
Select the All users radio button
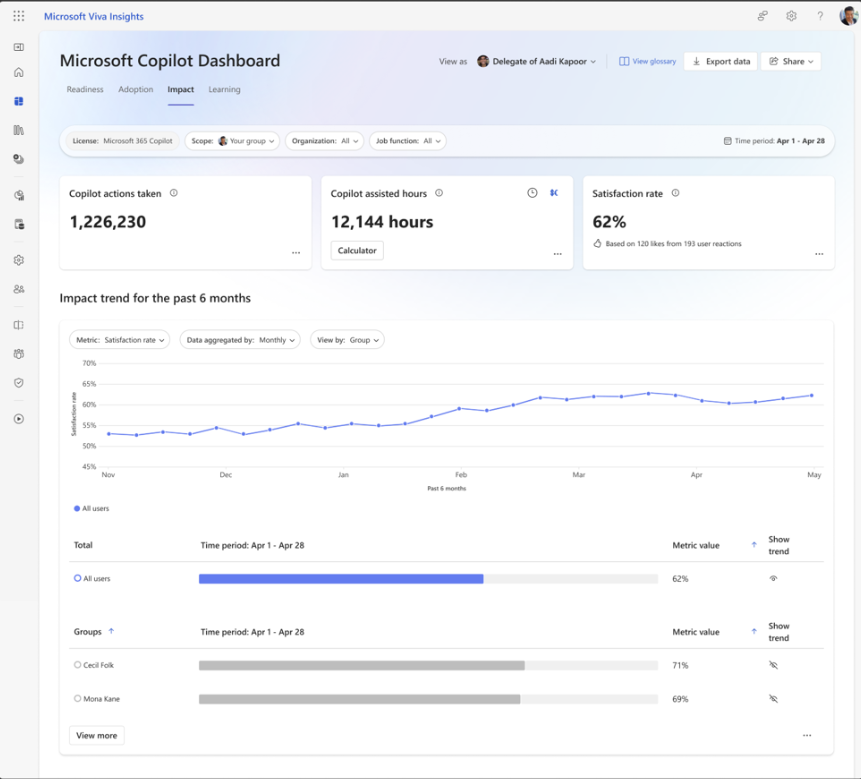78,578
